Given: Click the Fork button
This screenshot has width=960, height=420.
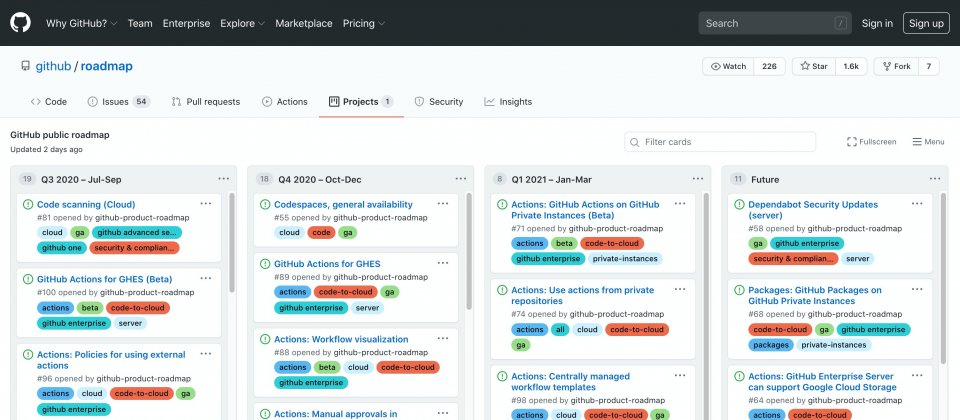Looking at the screenshot, I should pyautogui.click(x=896, y=66).
